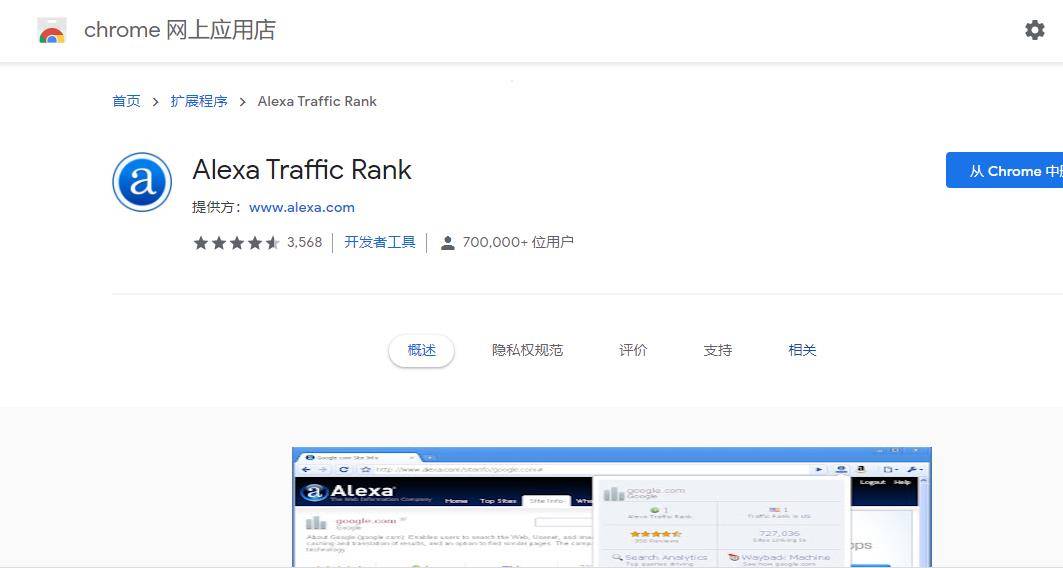1063x568 pixels.
Task: Click the 700,000+ 位用户 text
Action: pos(518,242)
